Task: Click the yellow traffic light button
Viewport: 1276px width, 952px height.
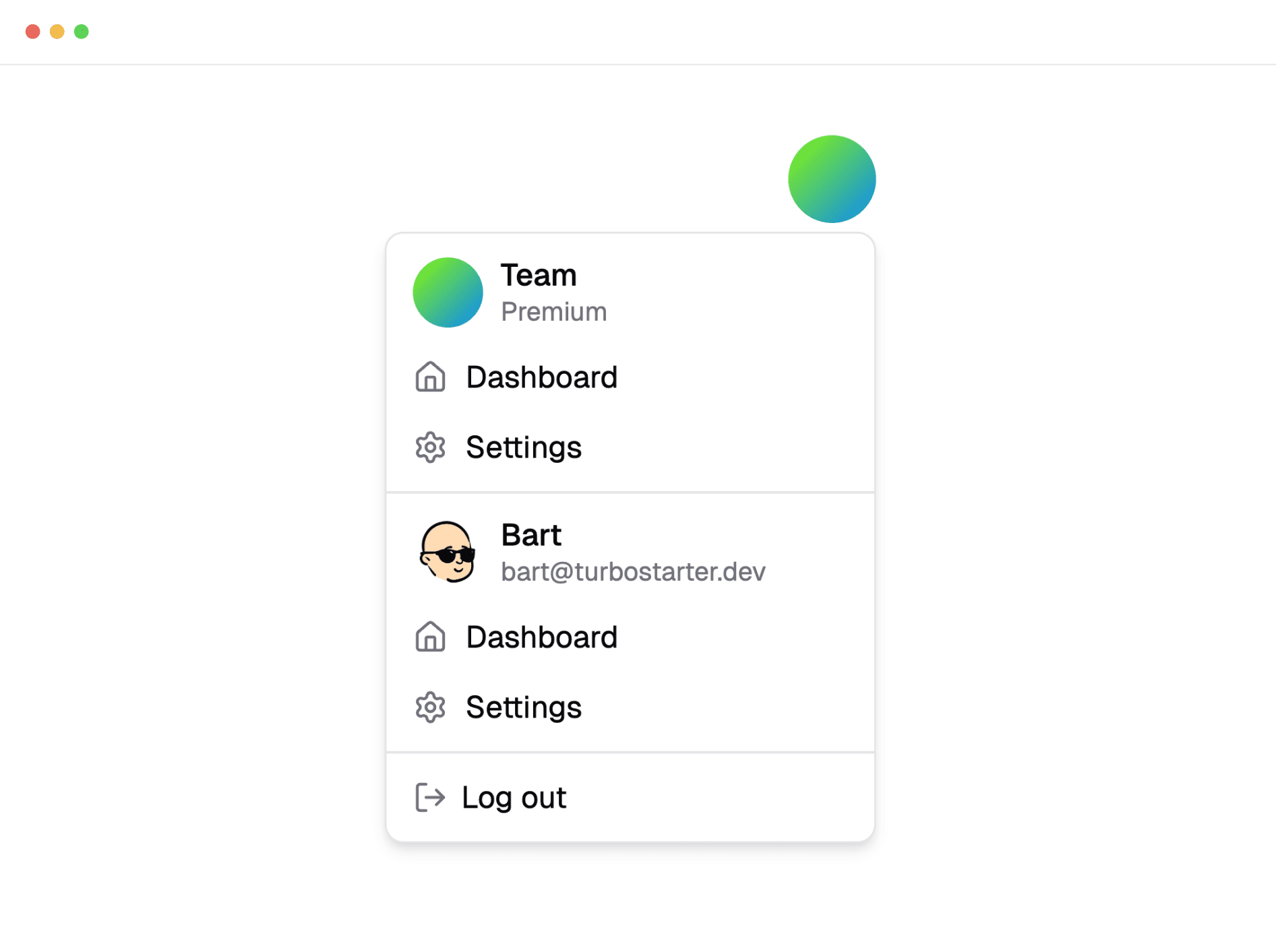Action: (x=57, y=31)
